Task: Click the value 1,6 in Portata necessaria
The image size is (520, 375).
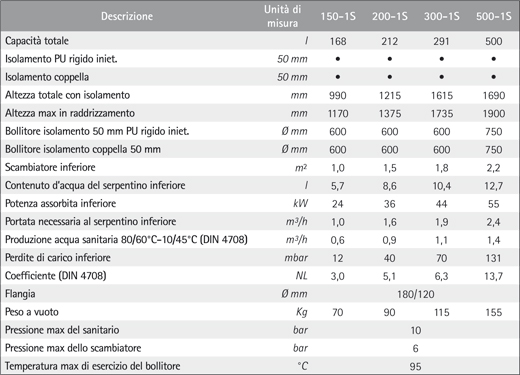Action: pyautogui.click(x=390, y=222)
